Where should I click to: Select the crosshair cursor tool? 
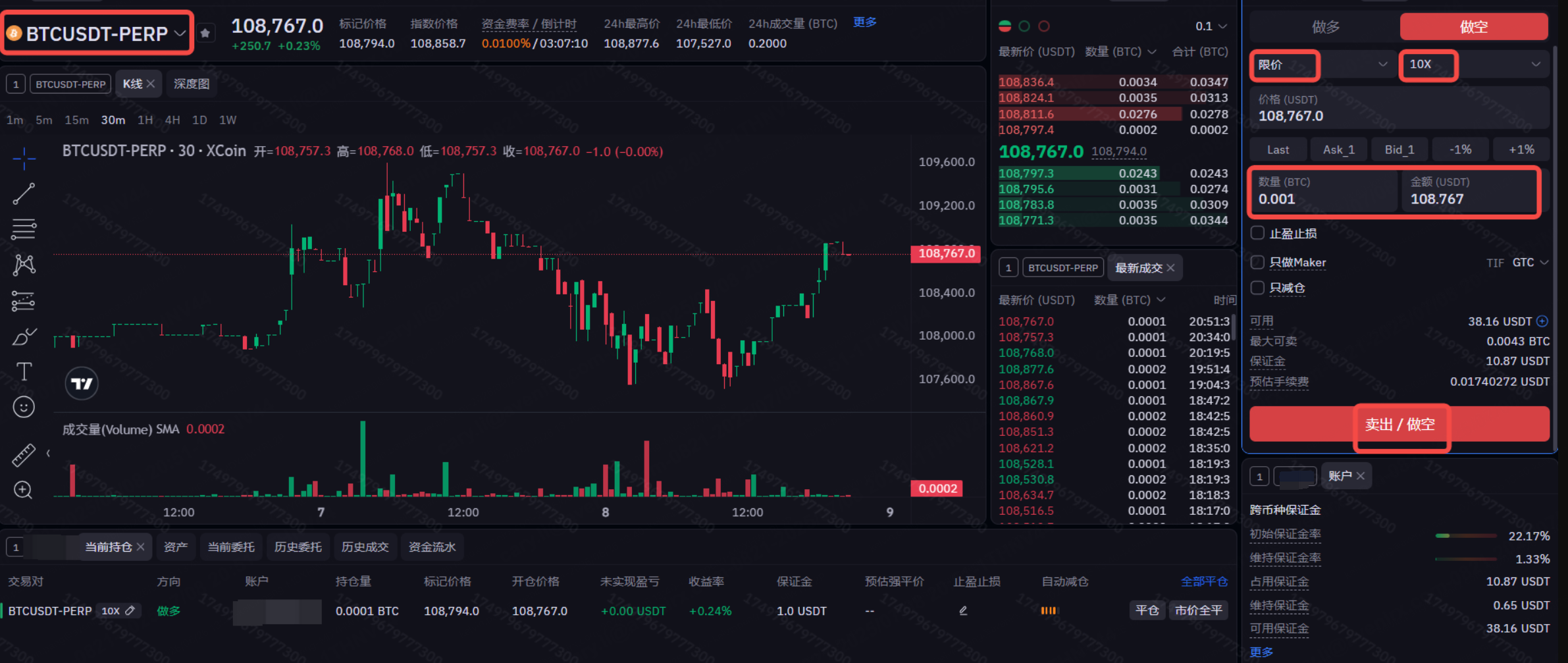pos(24,158)
